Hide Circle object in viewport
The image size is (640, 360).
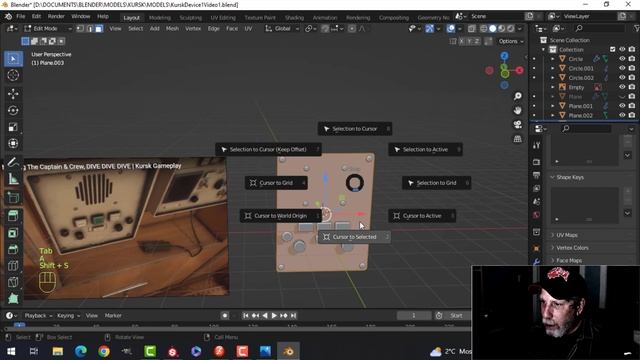(x=622, y=59)
